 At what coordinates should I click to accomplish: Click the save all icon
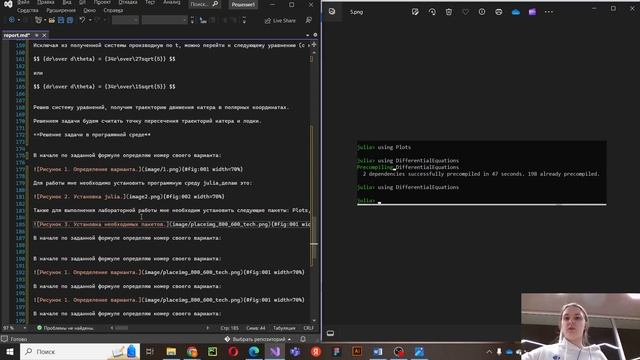coord(70,20)
